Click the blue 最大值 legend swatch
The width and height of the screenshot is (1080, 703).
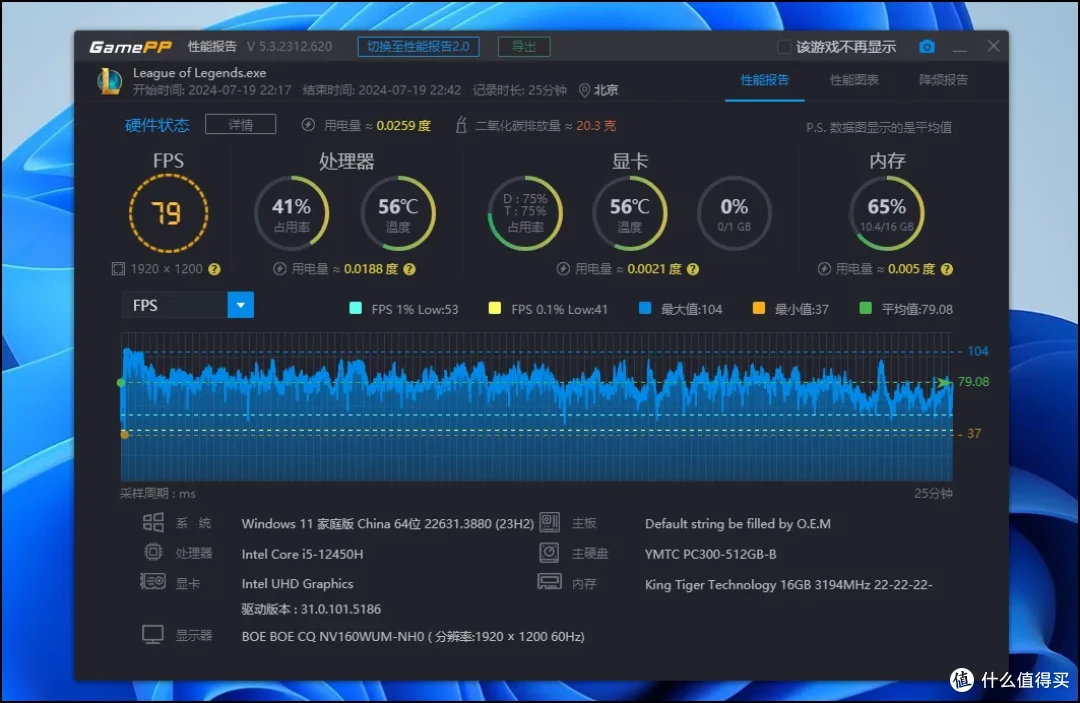click(x=645, y=308)
